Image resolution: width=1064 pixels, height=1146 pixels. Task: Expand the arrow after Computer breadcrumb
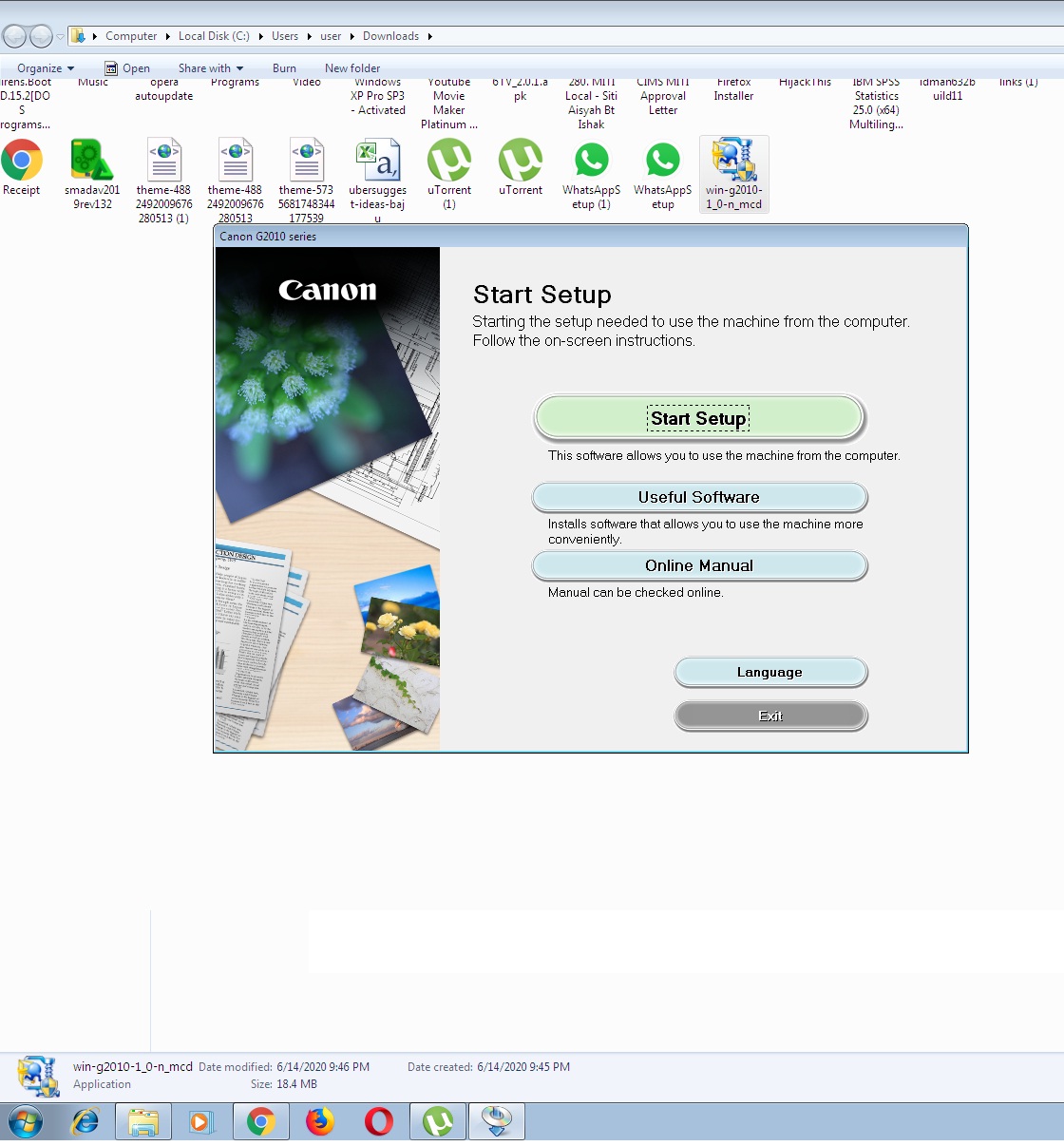(x=168, y=36)
